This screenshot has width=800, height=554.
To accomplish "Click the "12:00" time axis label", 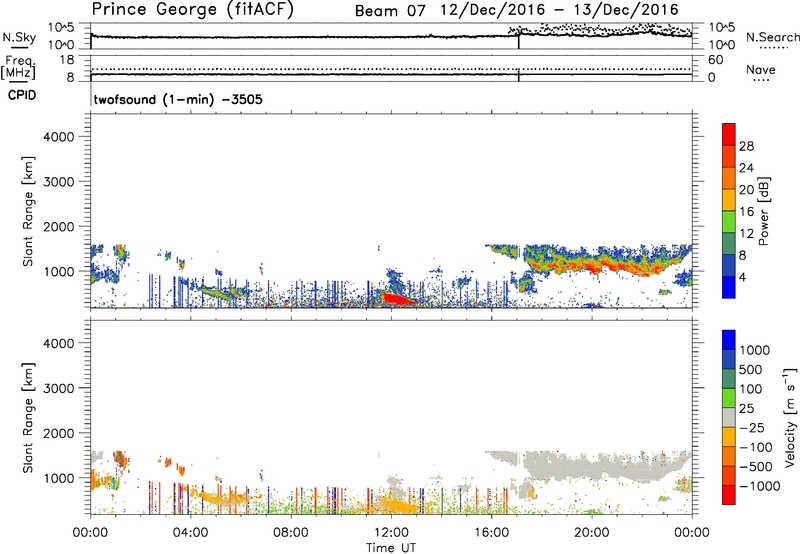I will coord(391,533).
